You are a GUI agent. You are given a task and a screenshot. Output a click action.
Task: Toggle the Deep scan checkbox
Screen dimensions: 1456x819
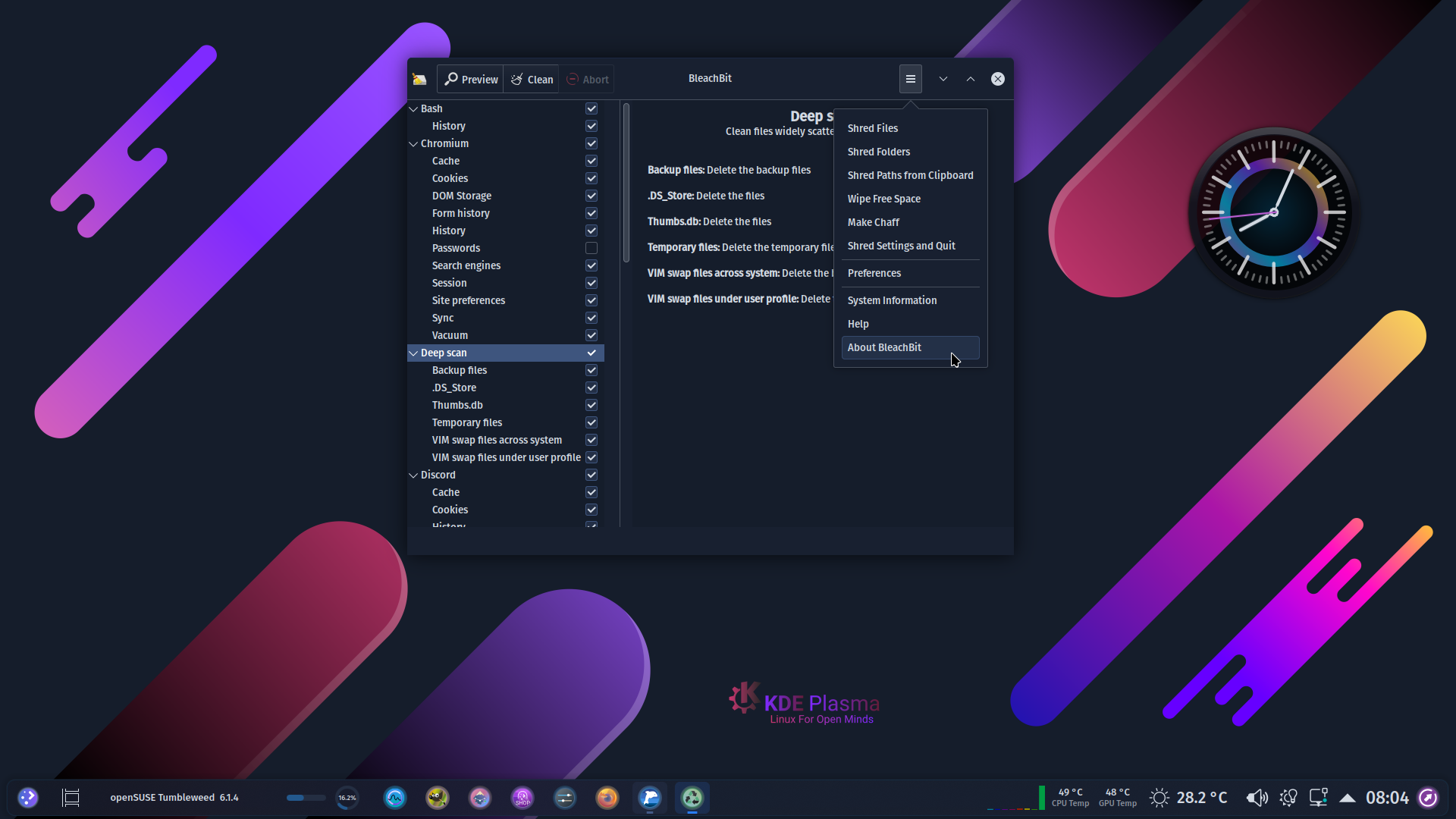(591, 353)
